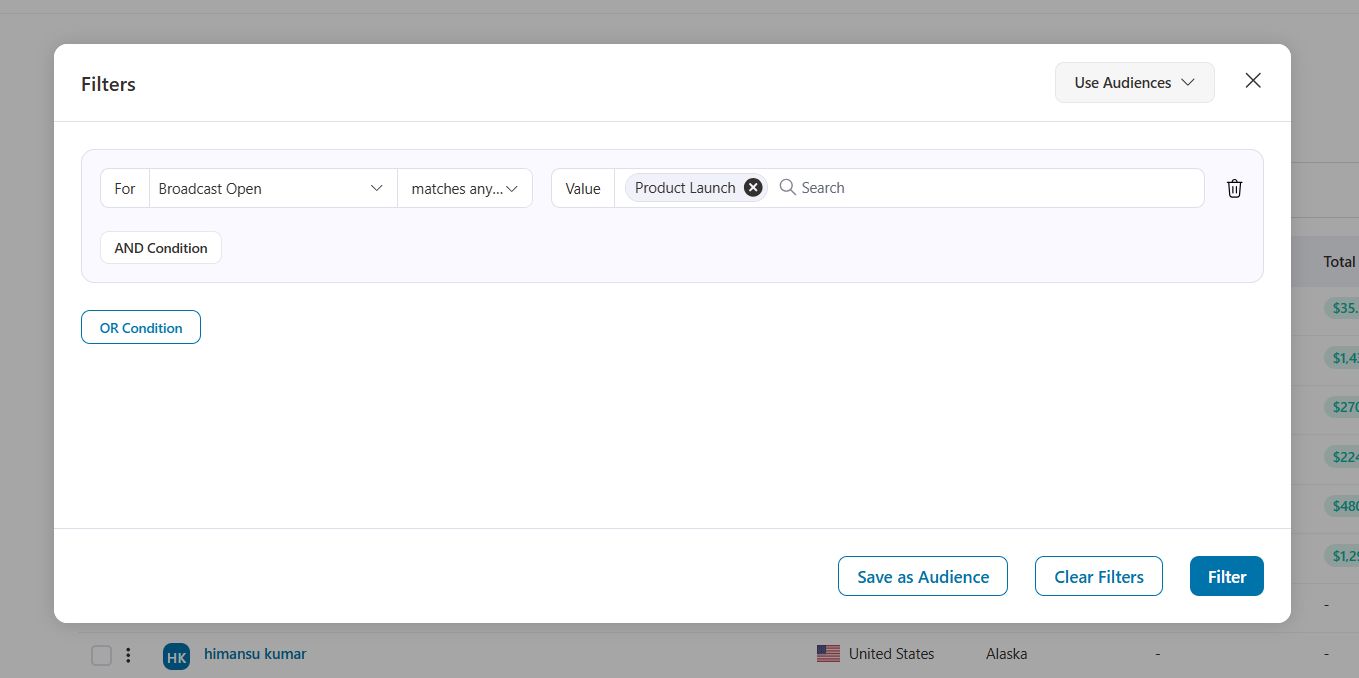Viewport: 1359px width, 678px height.
Task: Focus the Value search input
Action: point(990,188)
